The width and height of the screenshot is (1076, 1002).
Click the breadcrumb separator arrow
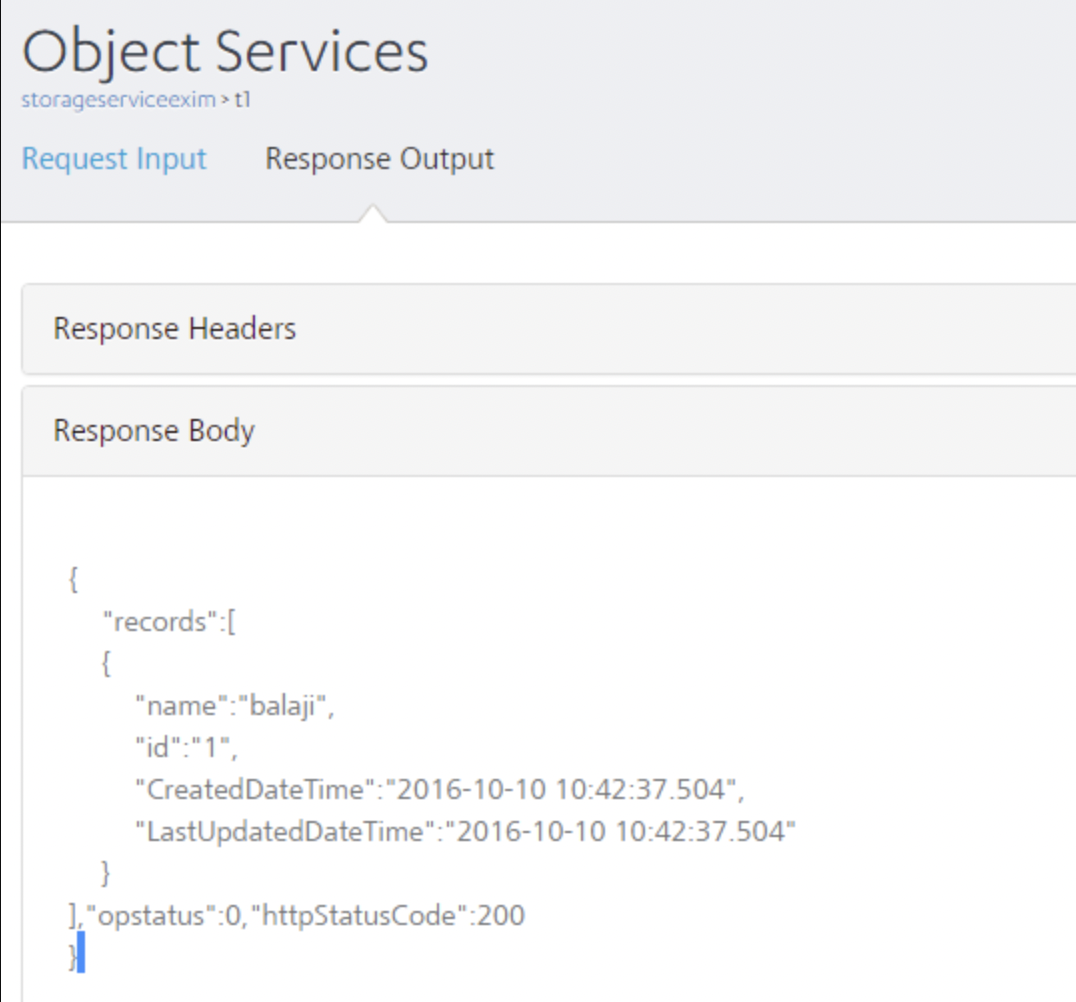click(x=225, y=101)
